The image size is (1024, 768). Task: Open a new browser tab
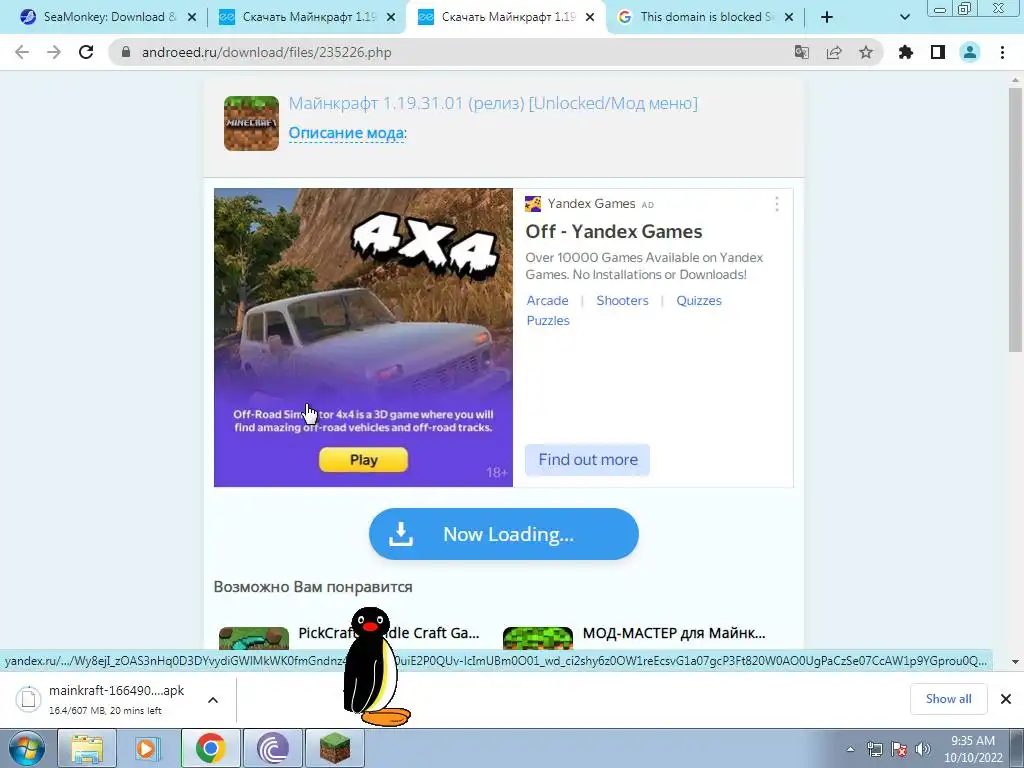(x=827, y=17)
